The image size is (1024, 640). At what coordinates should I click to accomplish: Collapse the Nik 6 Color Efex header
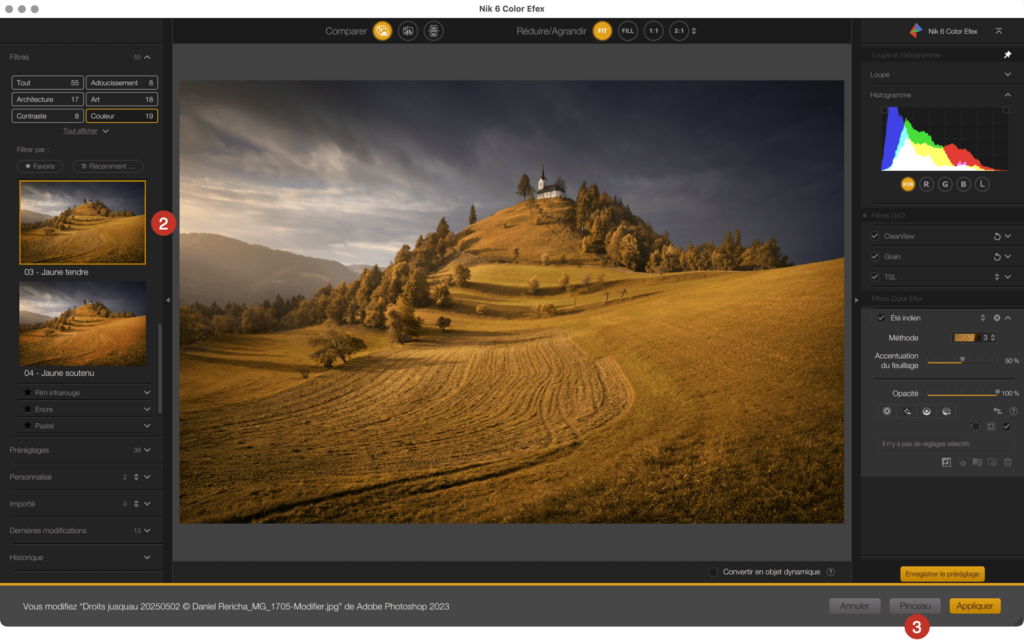point(999,31)
